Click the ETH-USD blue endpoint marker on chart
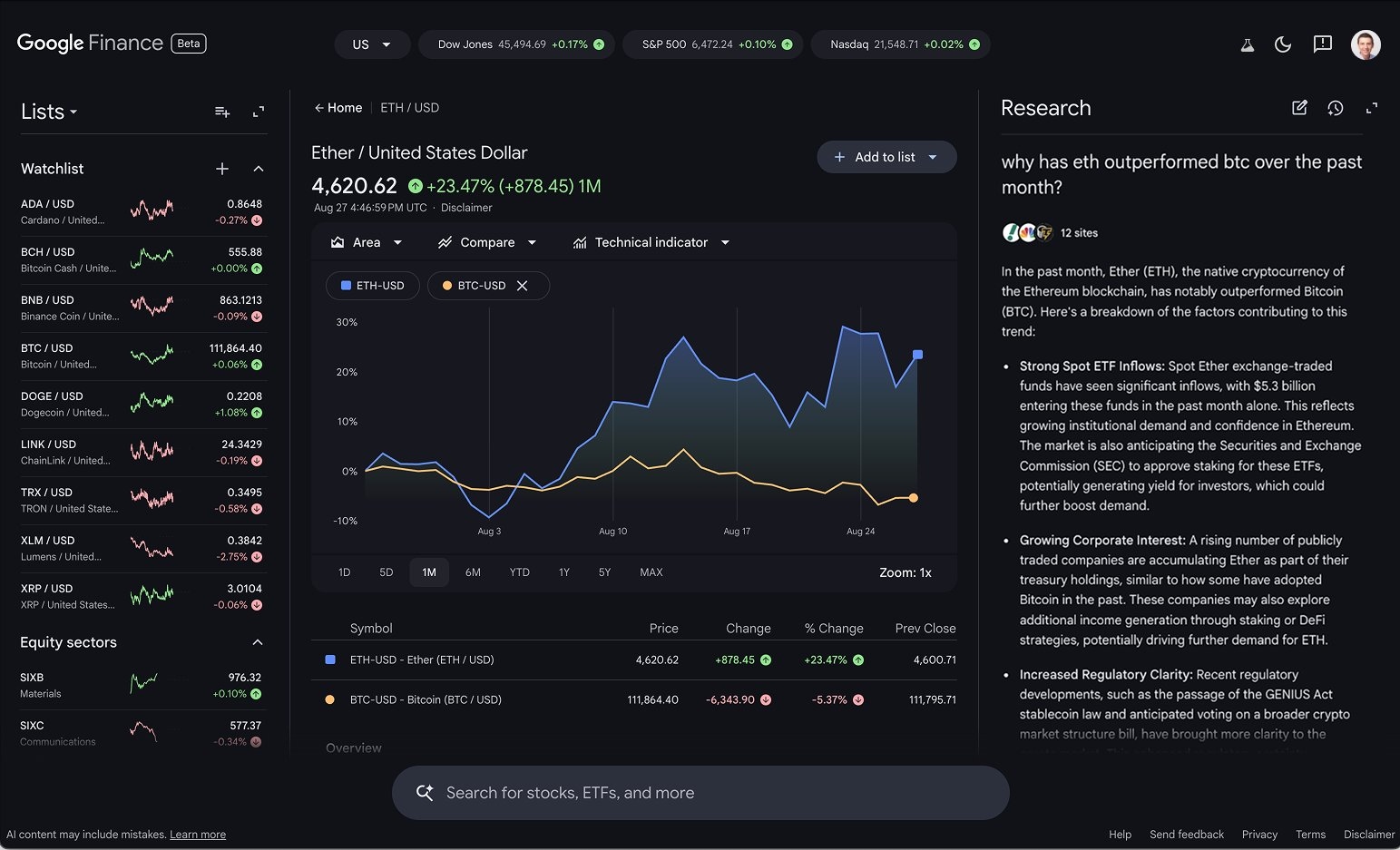1400x850 pixels. pyautogui.click(x=917, y=355)
